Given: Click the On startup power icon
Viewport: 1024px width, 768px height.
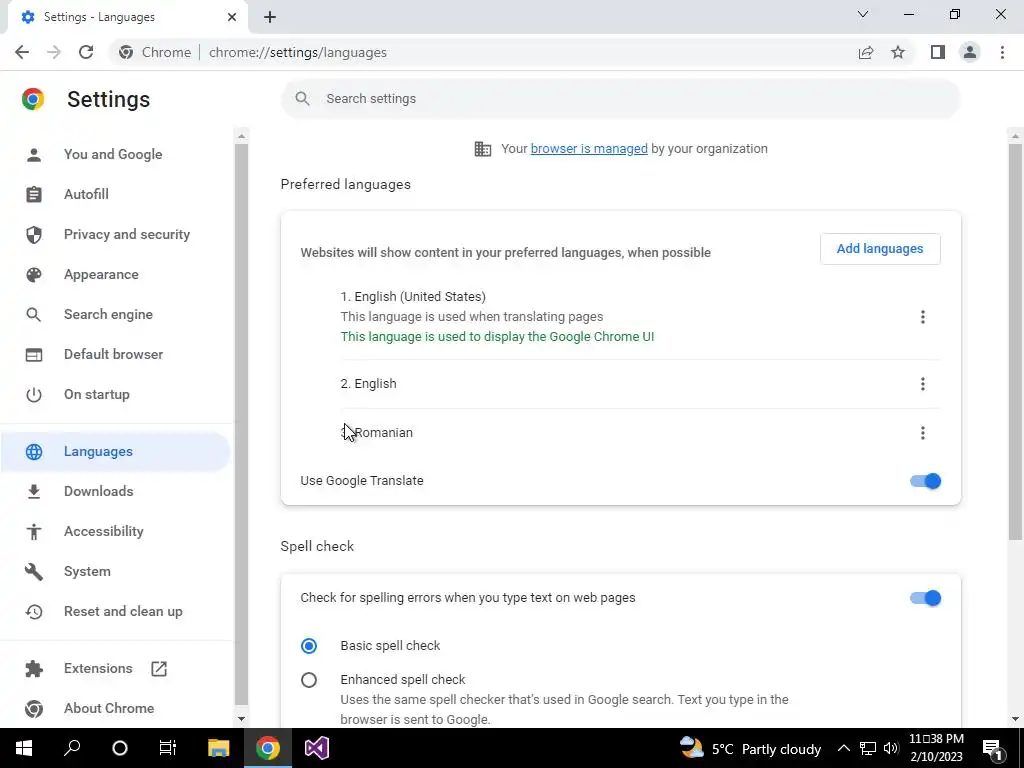Looking at the screenshot, I should [x=33, y=394].
